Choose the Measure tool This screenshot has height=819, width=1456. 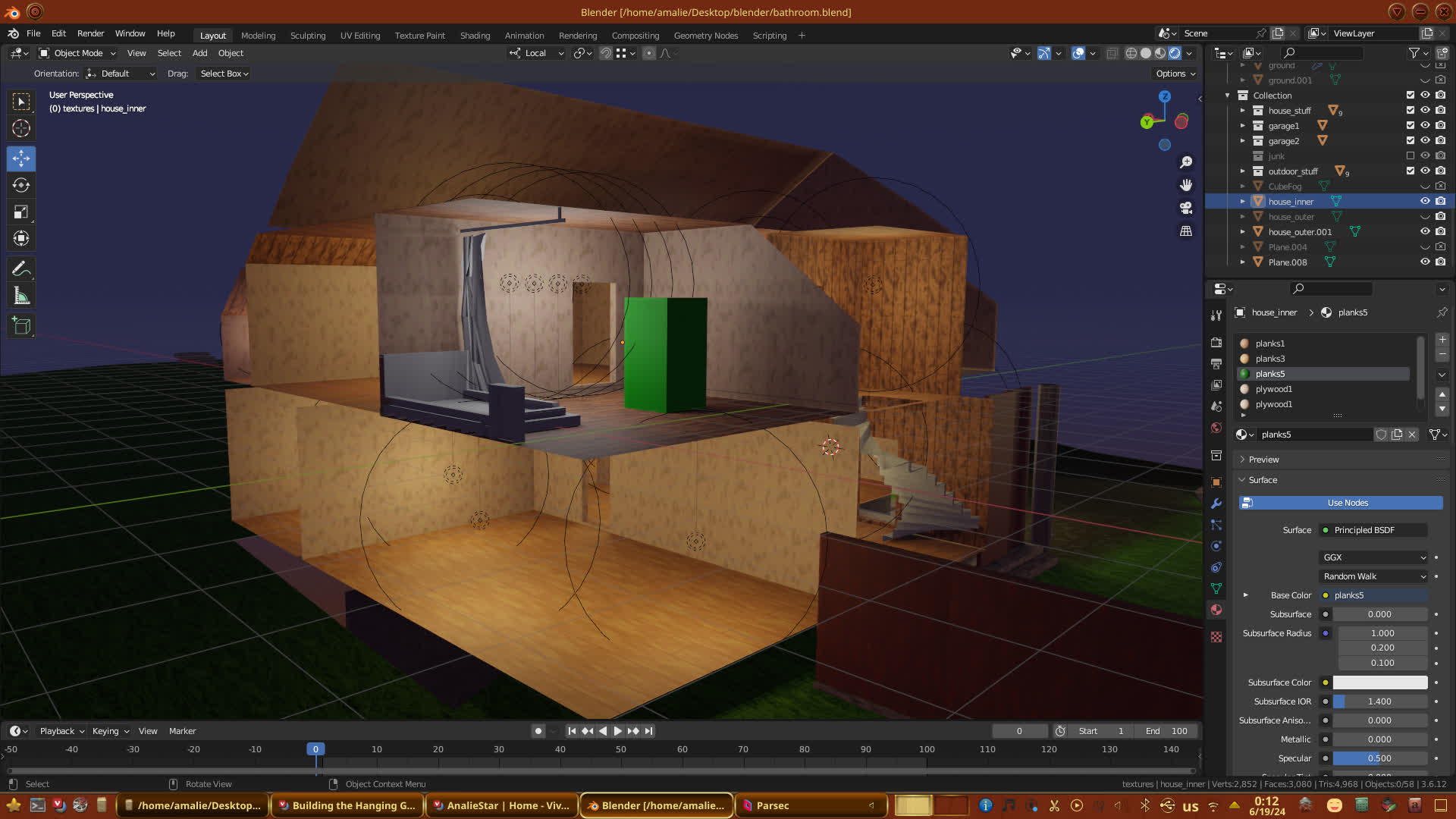pos(21,297)
